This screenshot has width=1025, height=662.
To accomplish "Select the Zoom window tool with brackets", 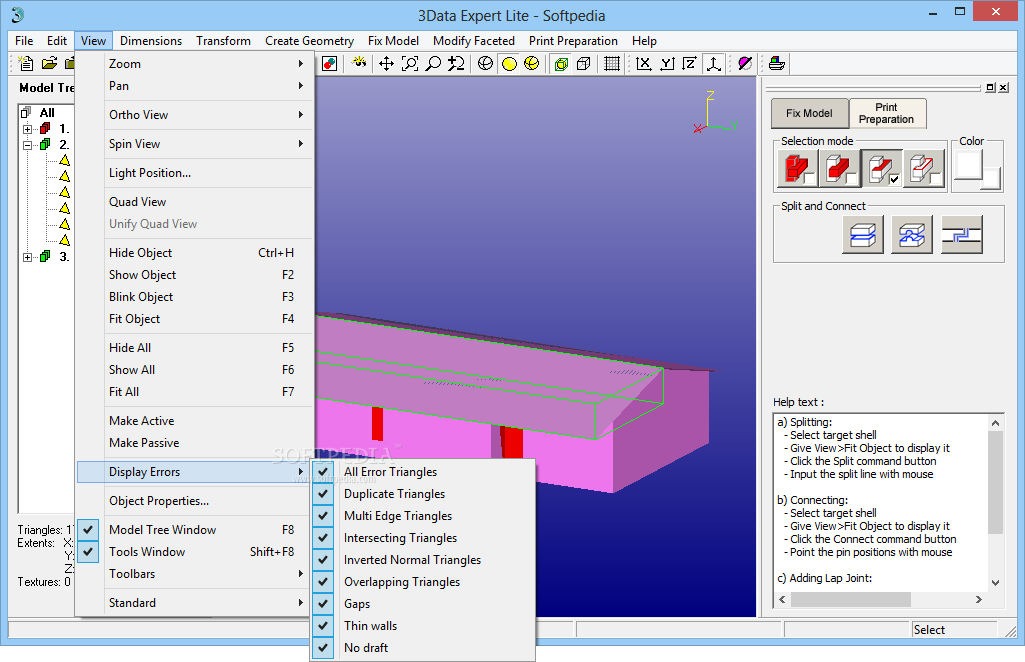I will [x=410, y=63].
